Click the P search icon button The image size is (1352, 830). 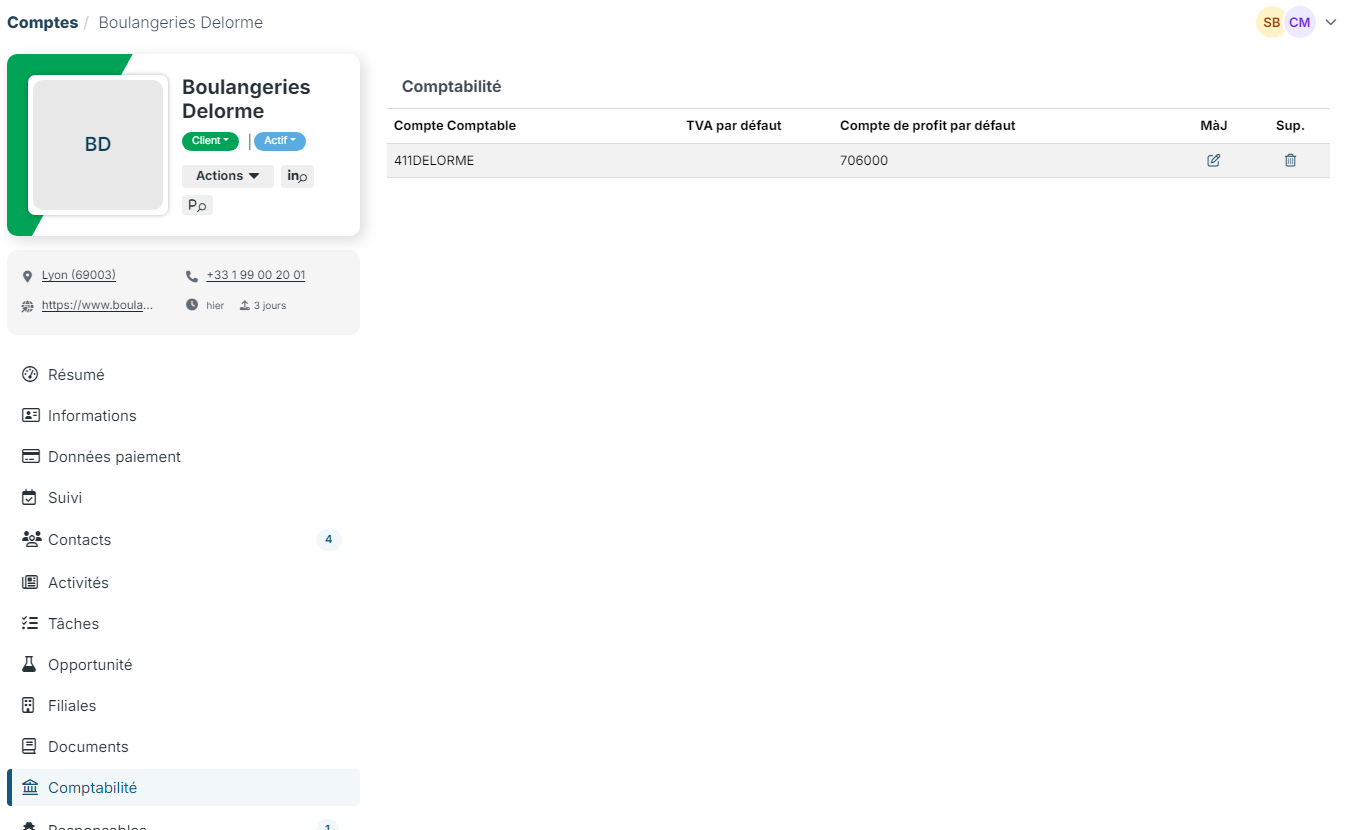point(197,205)
